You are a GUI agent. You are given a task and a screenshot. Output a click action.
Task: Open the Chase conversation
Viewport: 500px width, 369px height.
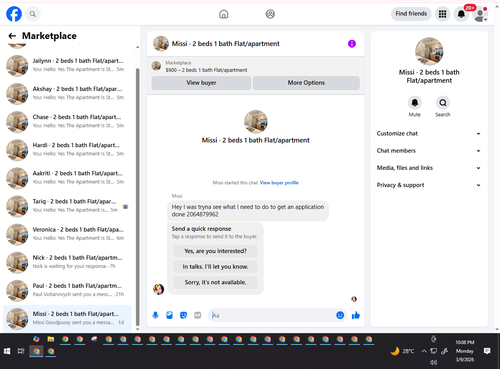pyautogui.click(x=67, y=122)
